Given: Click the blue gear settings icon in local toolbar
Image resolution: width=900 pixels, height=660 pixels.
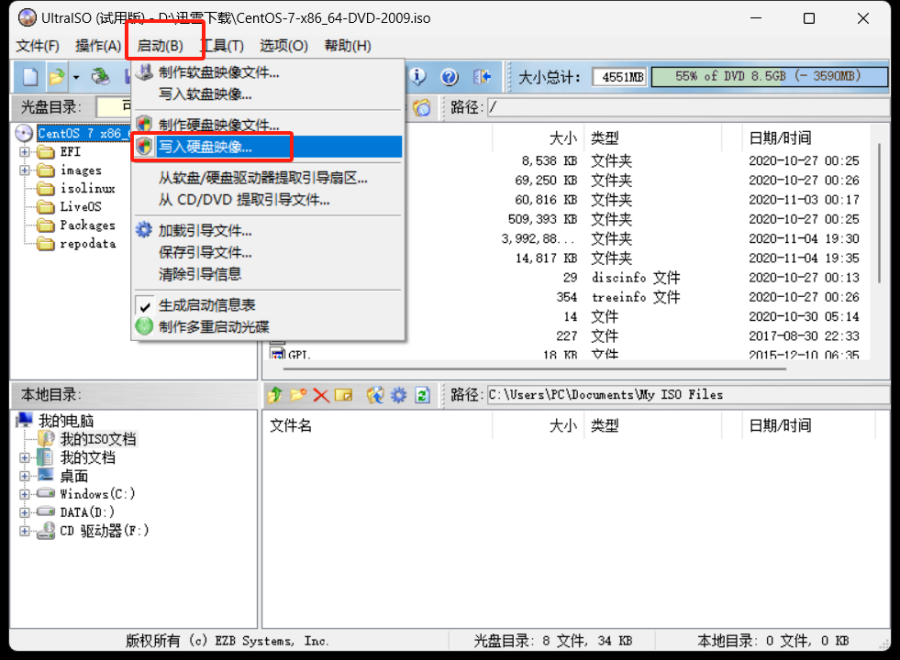Looking at the screenshot, I should pyautogui.click(x=398, y=395).
